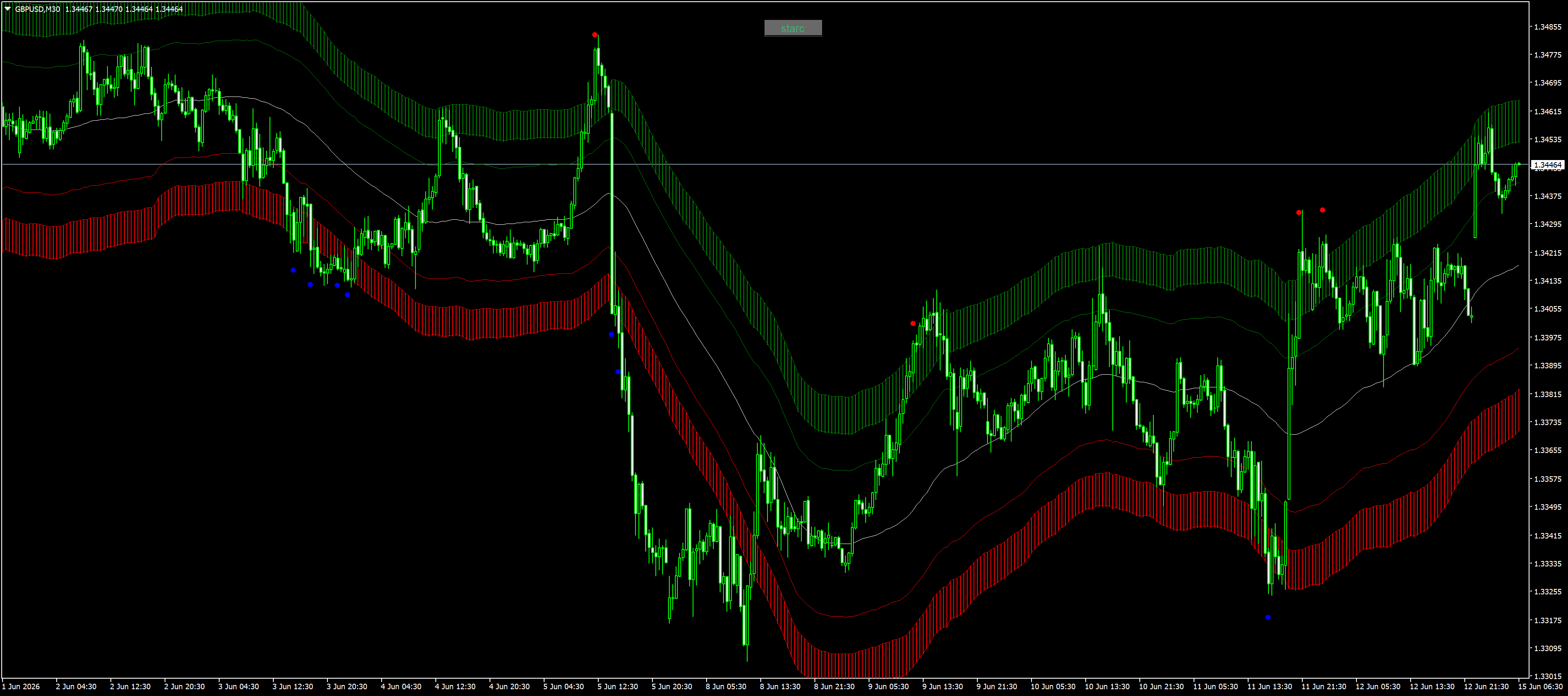Screen dimensions: 1568x696
Task: Click the price axis label 1.34215
Action: coord(1547,253)
